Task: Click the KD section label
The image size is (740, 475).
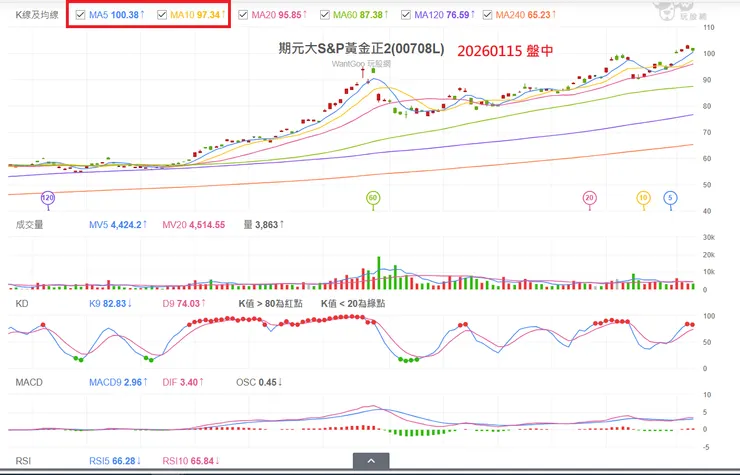Action: pos(22,304)
